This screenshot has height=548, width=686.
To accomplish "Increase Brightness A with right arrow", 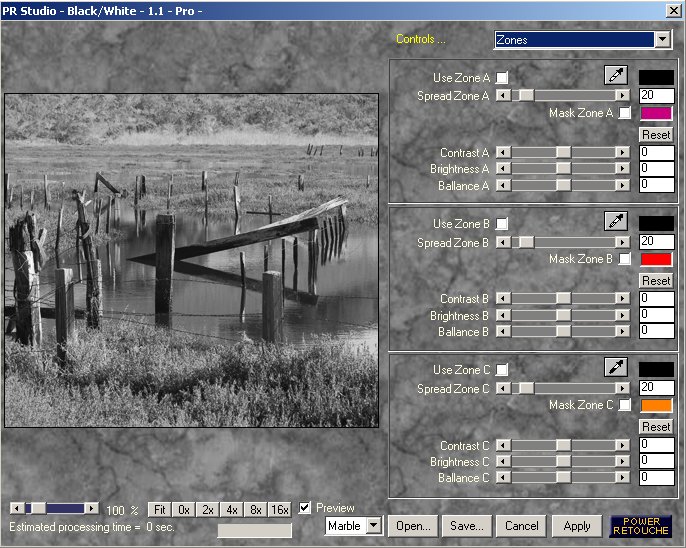I will tap(622, 168).
